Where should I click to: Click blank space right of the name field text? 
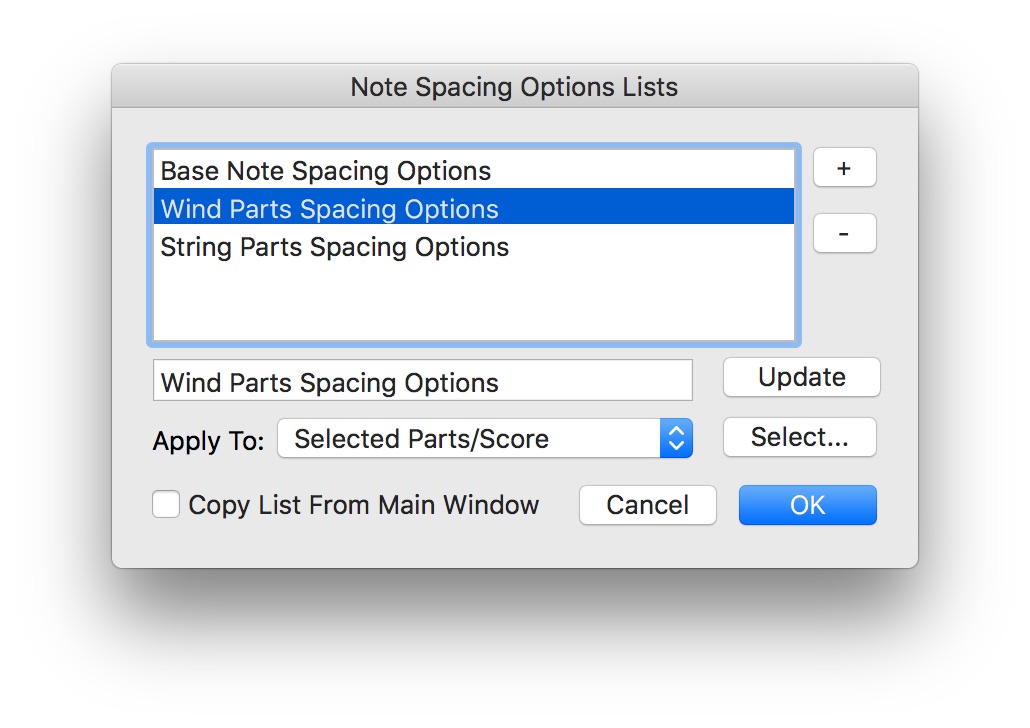[600, 382]
